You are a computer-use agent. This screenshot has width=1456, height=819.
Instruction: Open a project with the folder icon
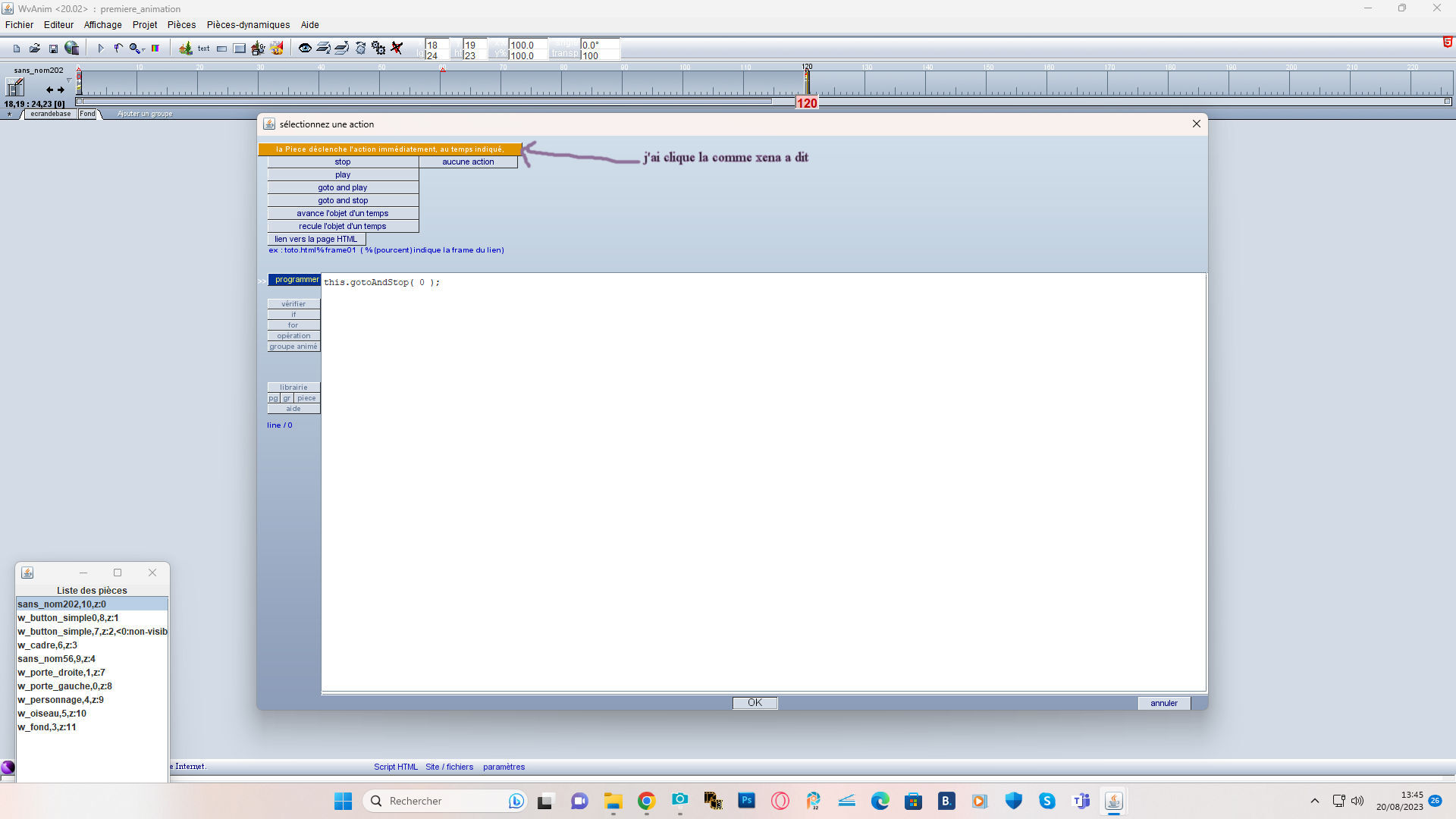[x=35, y=49]
